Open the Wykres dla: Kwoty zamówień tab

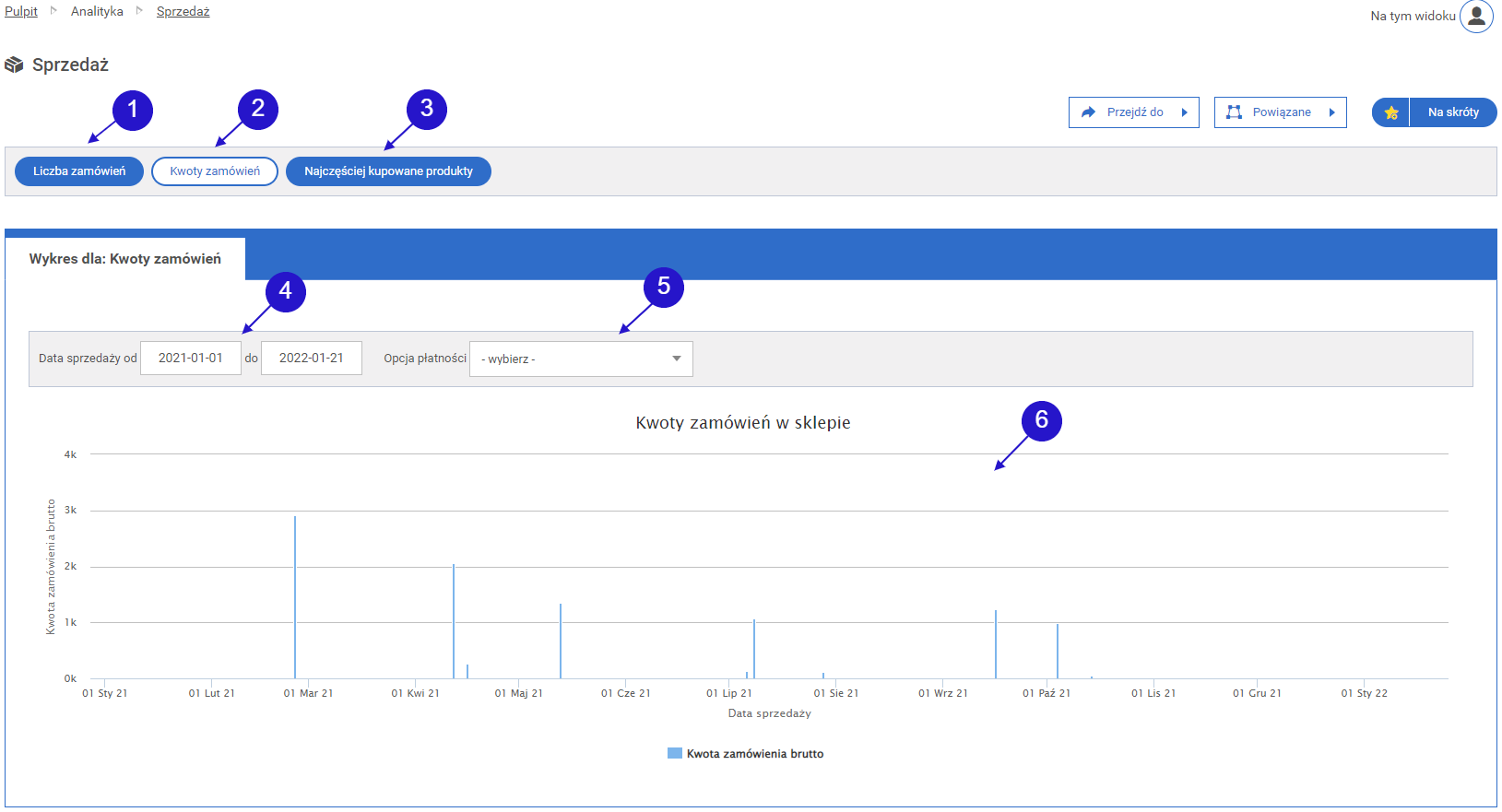(125, 259)
